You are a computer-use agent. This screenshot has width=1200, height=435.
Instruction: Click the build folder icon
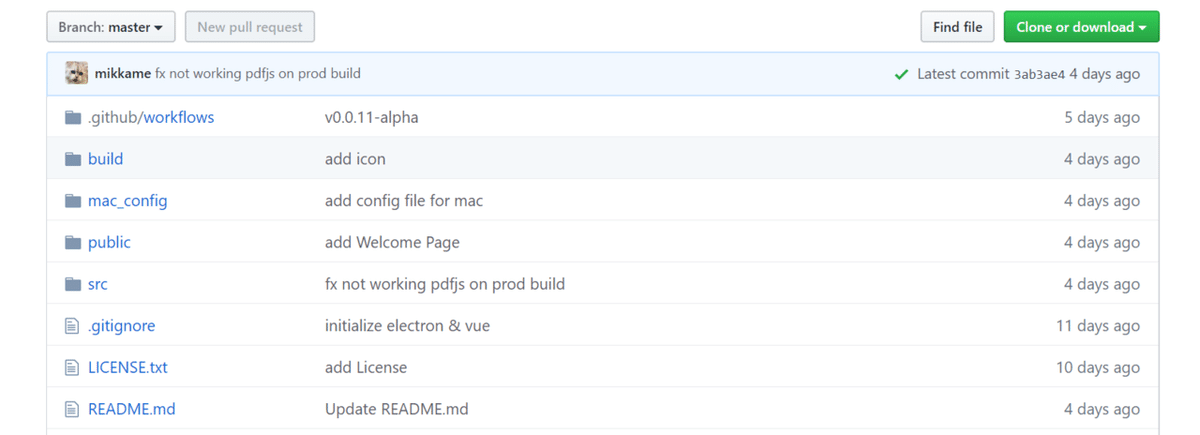pyautogui.click(x=72, y=159)
